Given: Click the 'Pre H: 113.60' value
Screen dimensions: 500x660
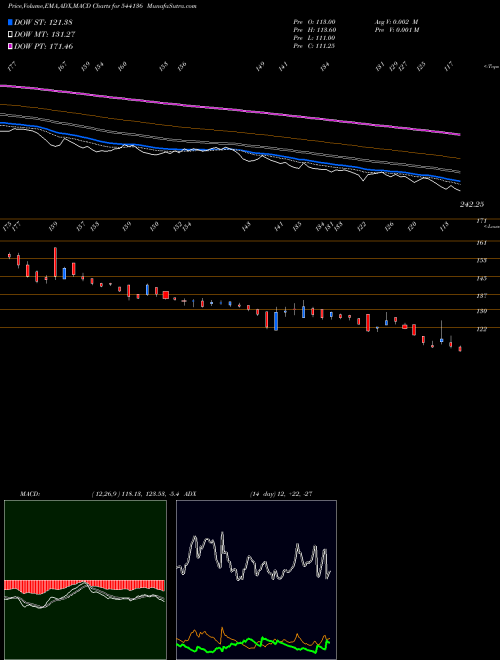Looking at the screenshot, I should 314,30.
